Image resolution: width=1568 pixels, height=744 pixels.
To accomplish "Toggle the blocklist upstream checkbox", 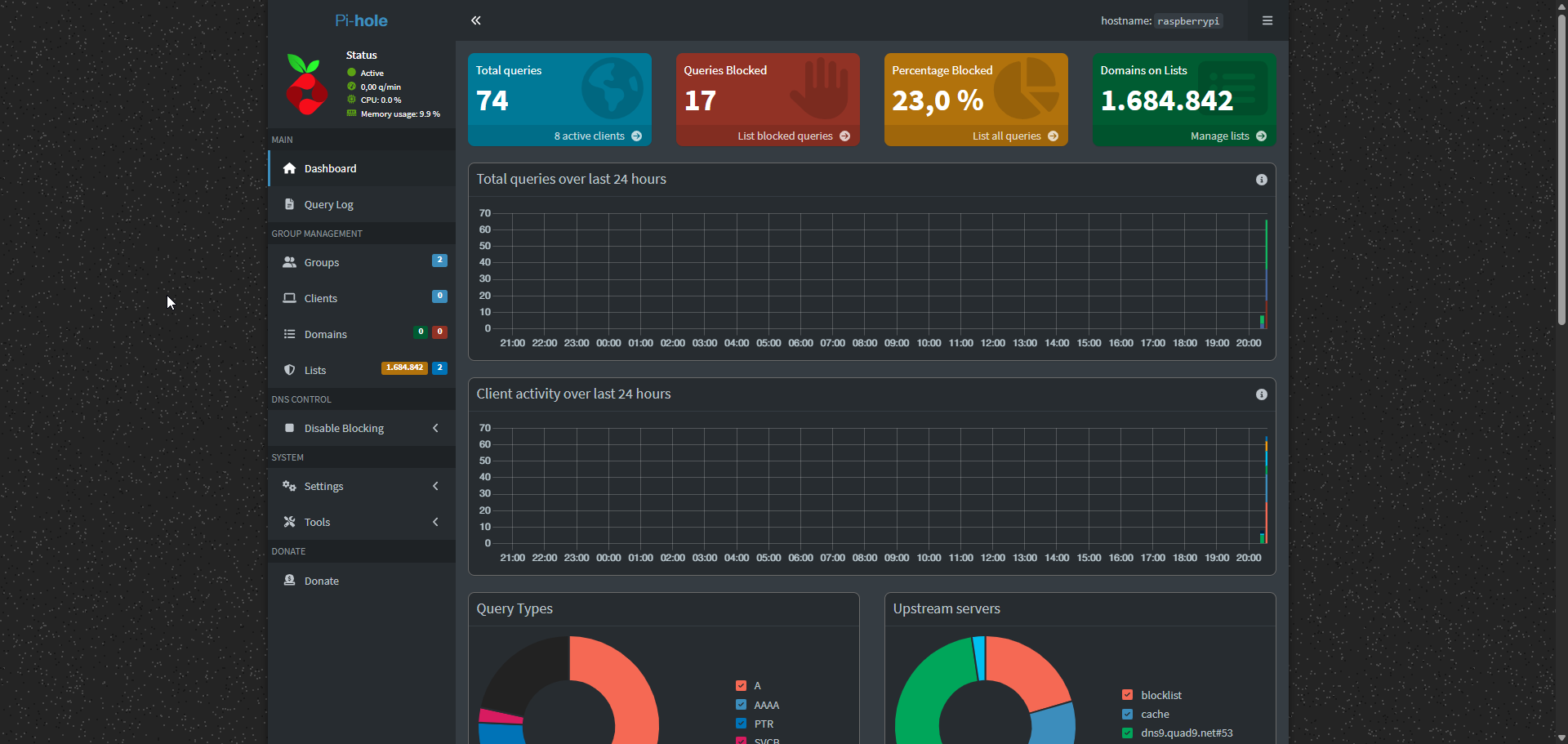I will [x=1127, y=695].
